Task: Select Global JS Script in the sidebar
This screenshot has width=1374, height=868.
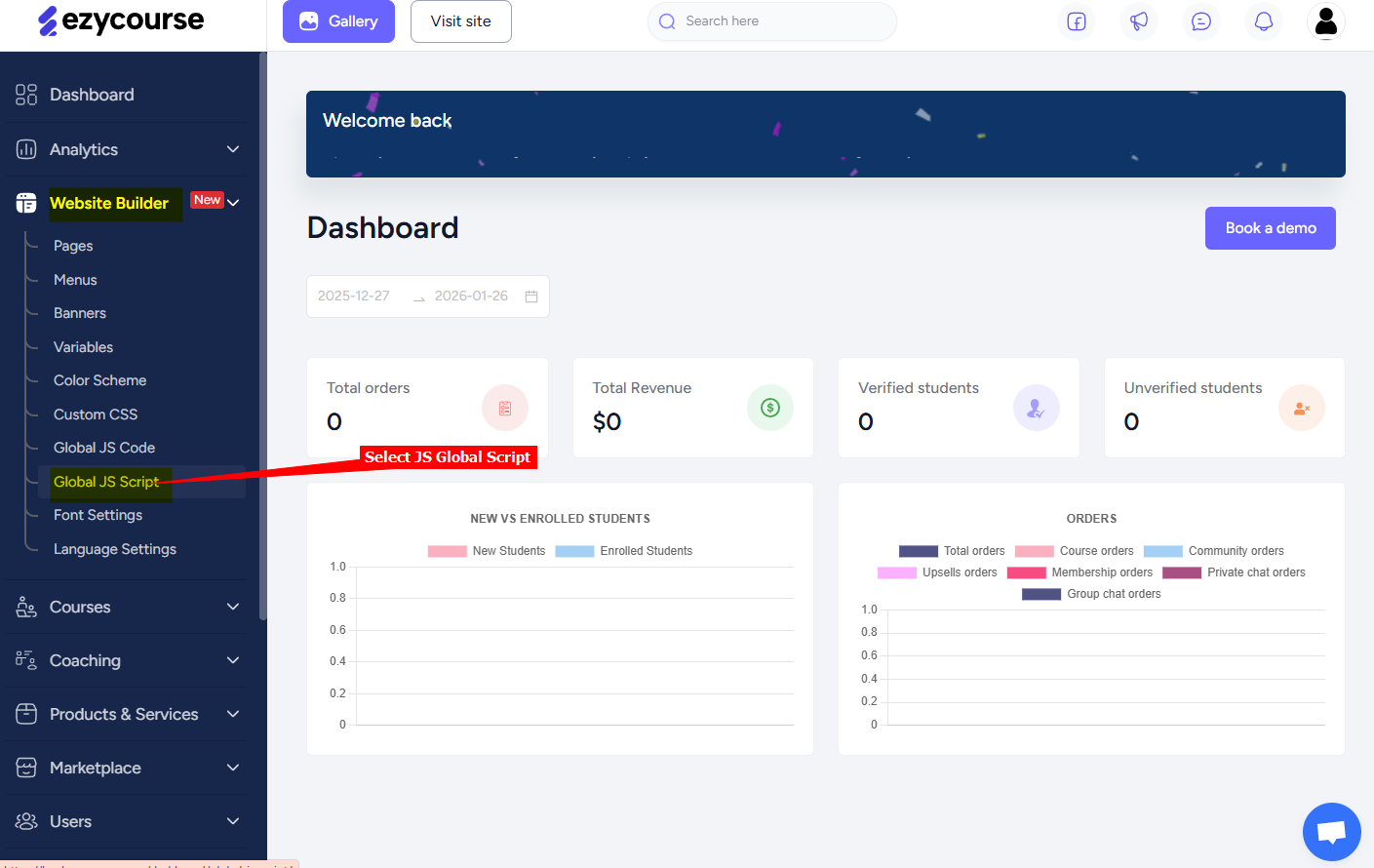Action: point(106,481)
